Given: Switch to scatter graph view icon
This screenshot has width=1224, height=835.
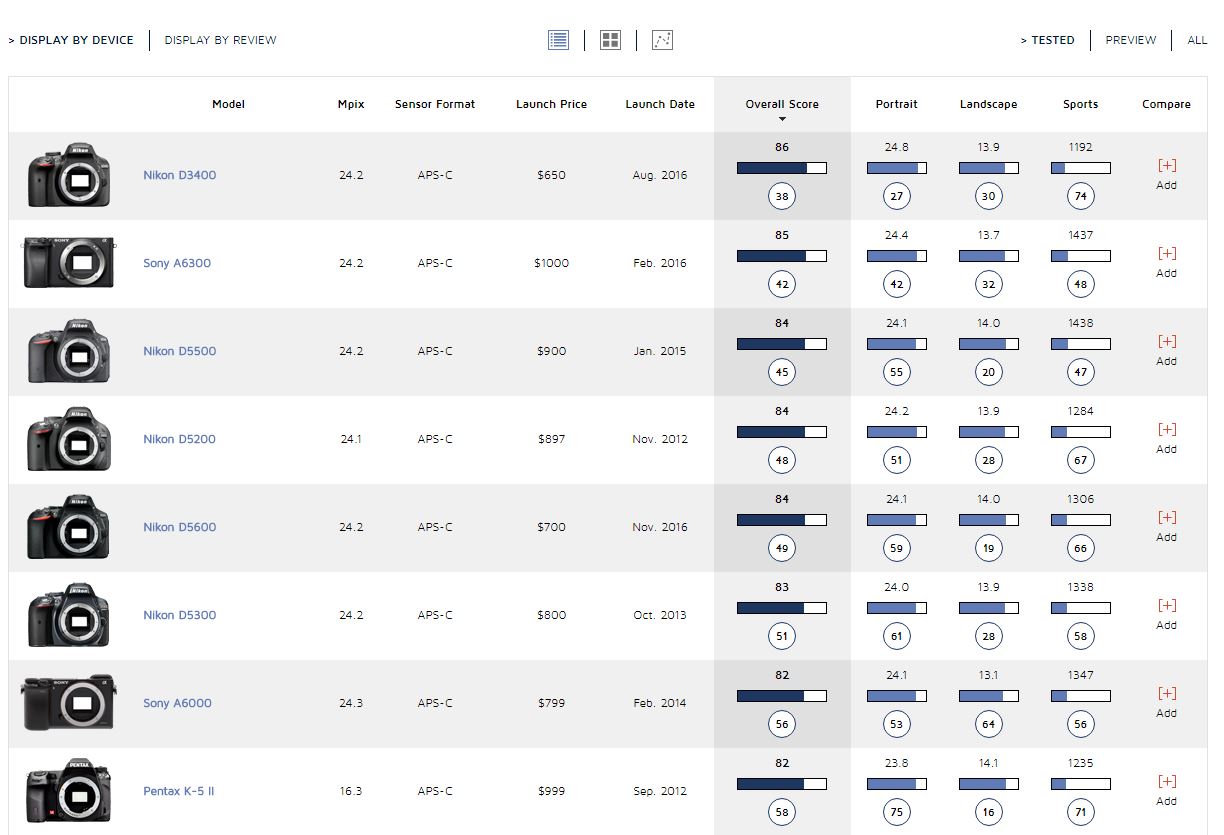Looking at the screenshot, I should tap(662, 40).
